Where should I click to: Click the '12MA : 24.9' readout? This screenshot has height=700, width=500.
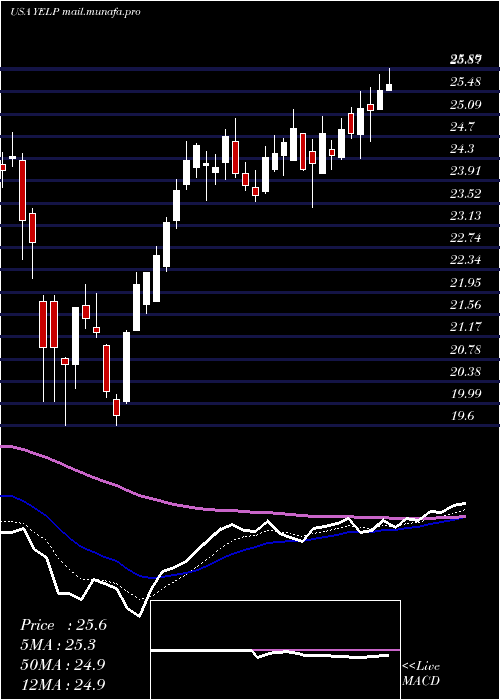[x=62, y=684]
